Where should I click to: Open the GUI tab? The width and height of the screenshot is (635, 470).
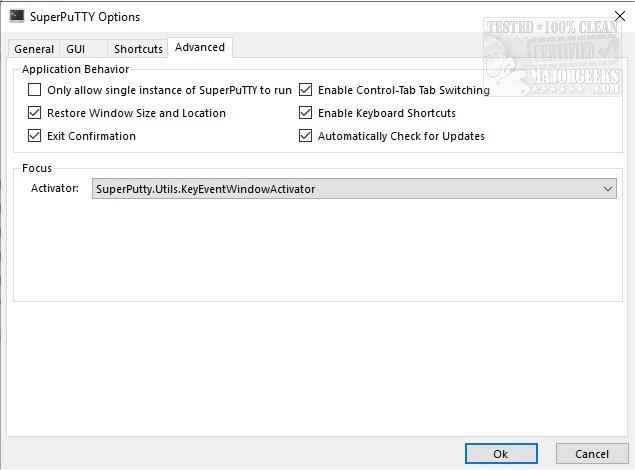point(76,49)
